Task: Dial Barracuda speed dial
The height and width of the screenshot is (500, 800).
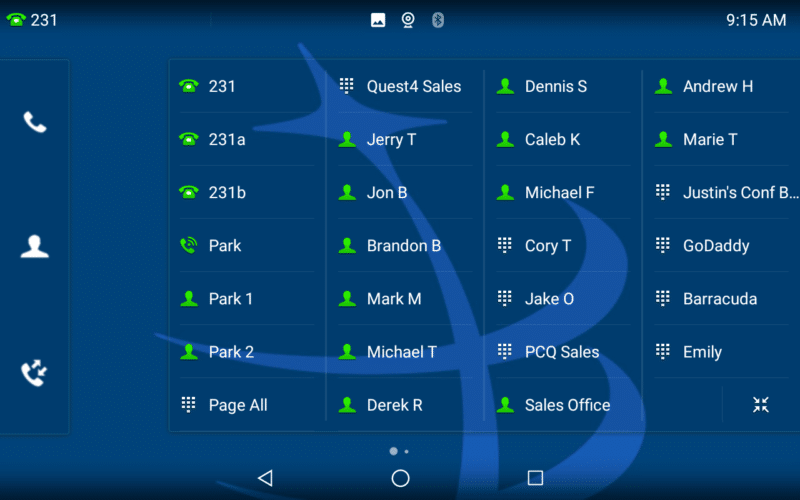Action: (721, 298)
